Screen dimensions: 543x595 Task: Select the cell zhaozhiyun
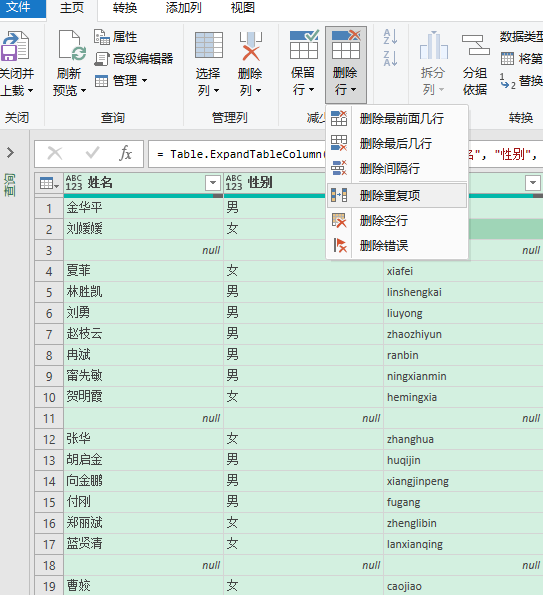[x=463, y=334]
